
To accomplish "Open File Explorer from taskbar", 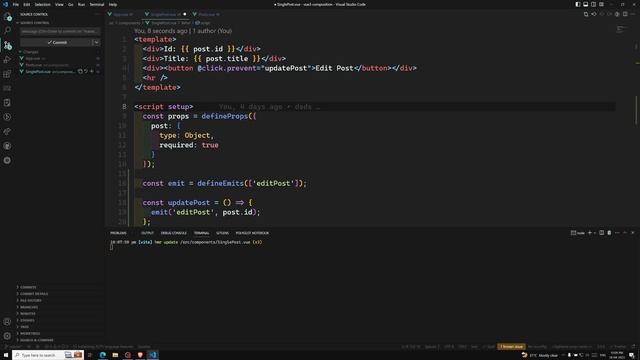I will (x=115, y=355).
